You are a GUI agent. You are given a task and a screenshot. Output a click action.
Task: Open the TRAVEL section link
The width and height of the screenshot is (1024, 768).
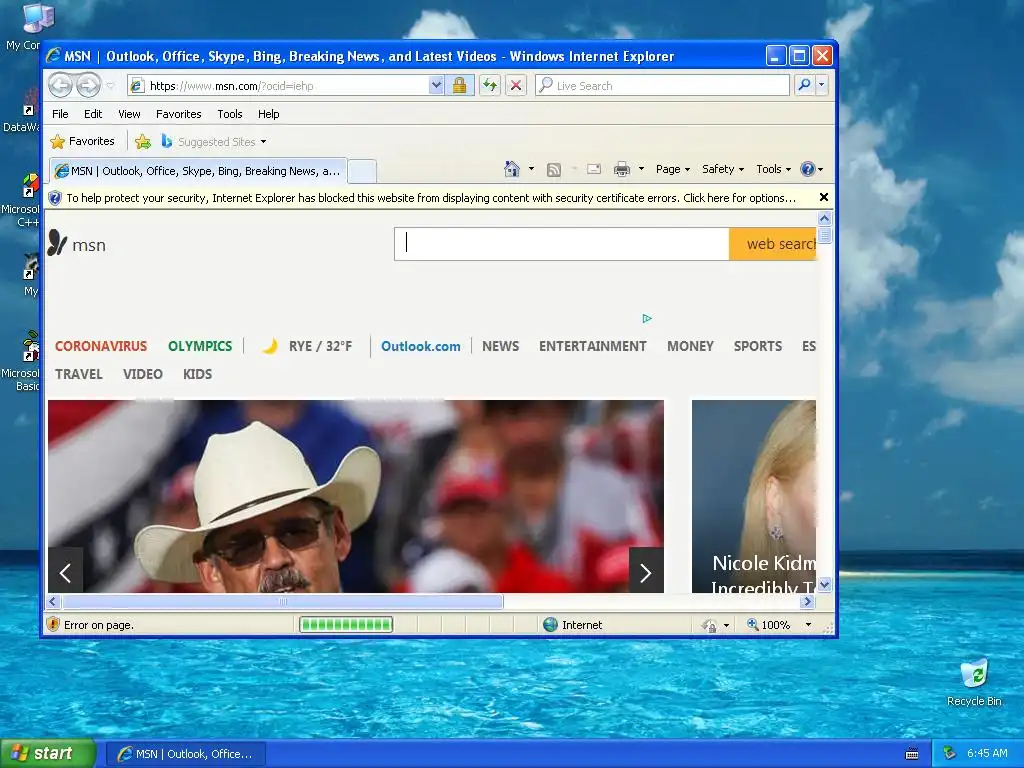pyautogui.click(x=79, y=374)
